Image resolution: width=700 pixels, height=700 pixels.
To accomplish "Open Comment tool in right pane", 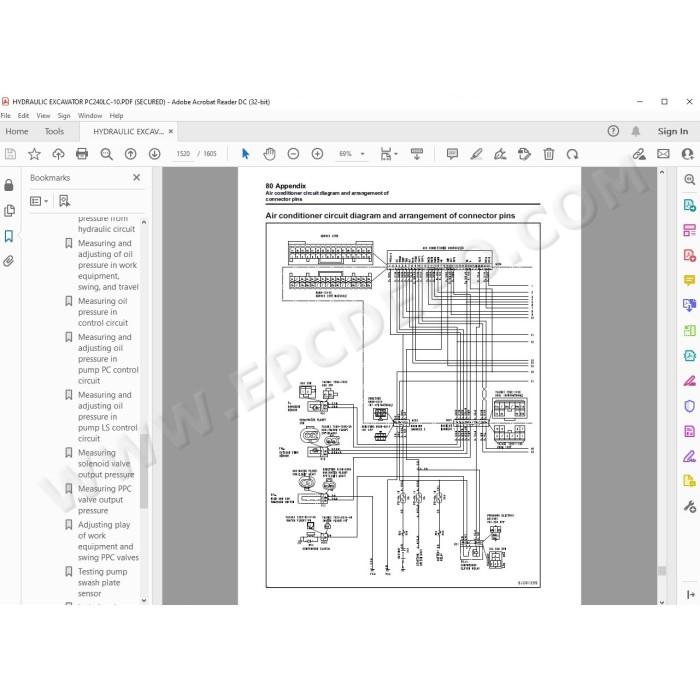I will [689, 280].
